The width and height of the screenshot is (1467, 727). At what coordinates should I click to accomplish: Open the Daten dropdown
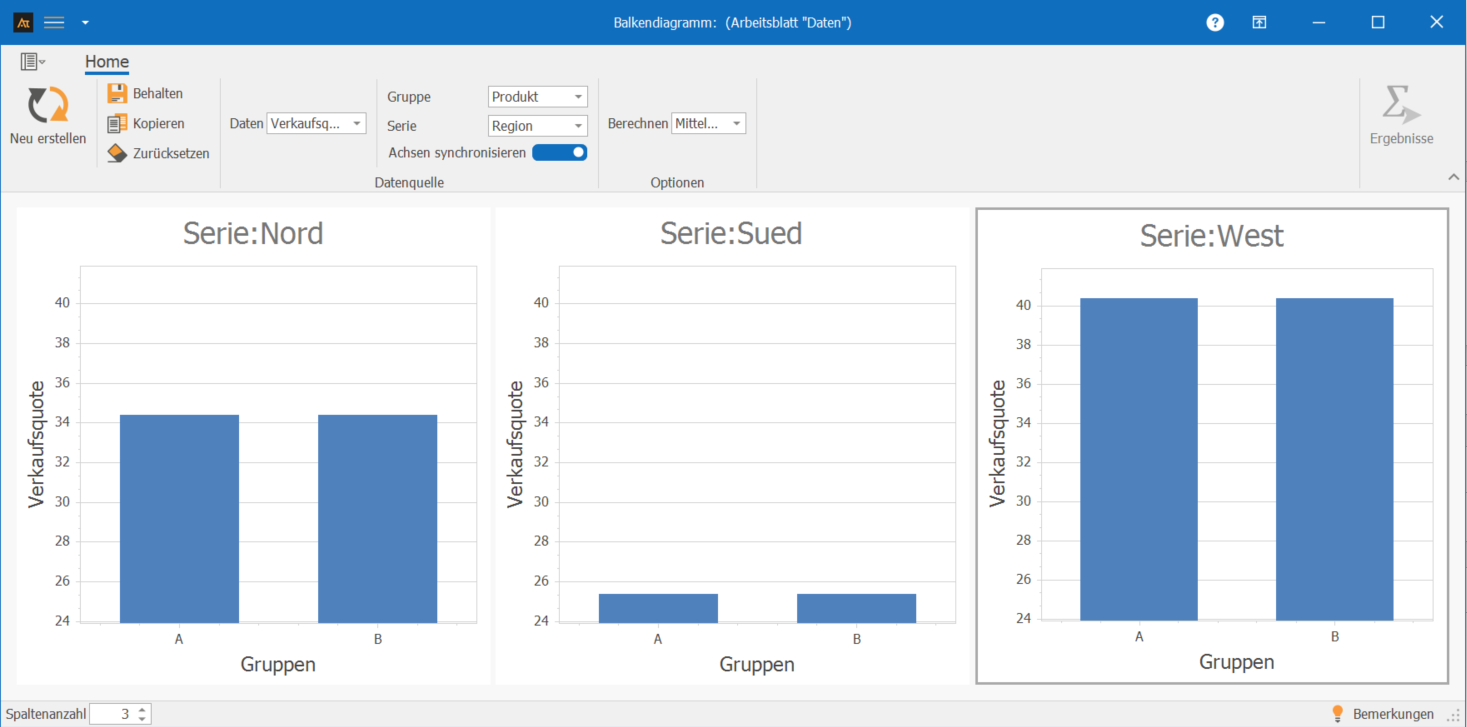pos(316,124)
